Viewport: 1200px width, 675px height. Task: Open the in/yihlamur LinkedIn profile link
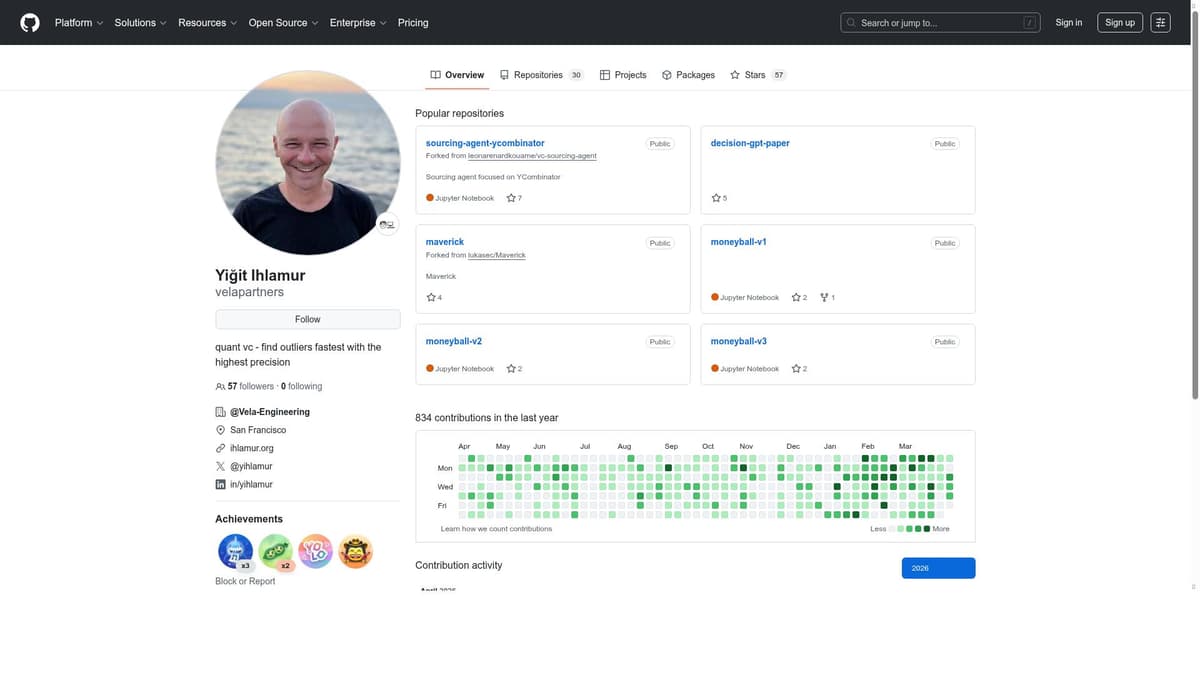click(251, 484)
